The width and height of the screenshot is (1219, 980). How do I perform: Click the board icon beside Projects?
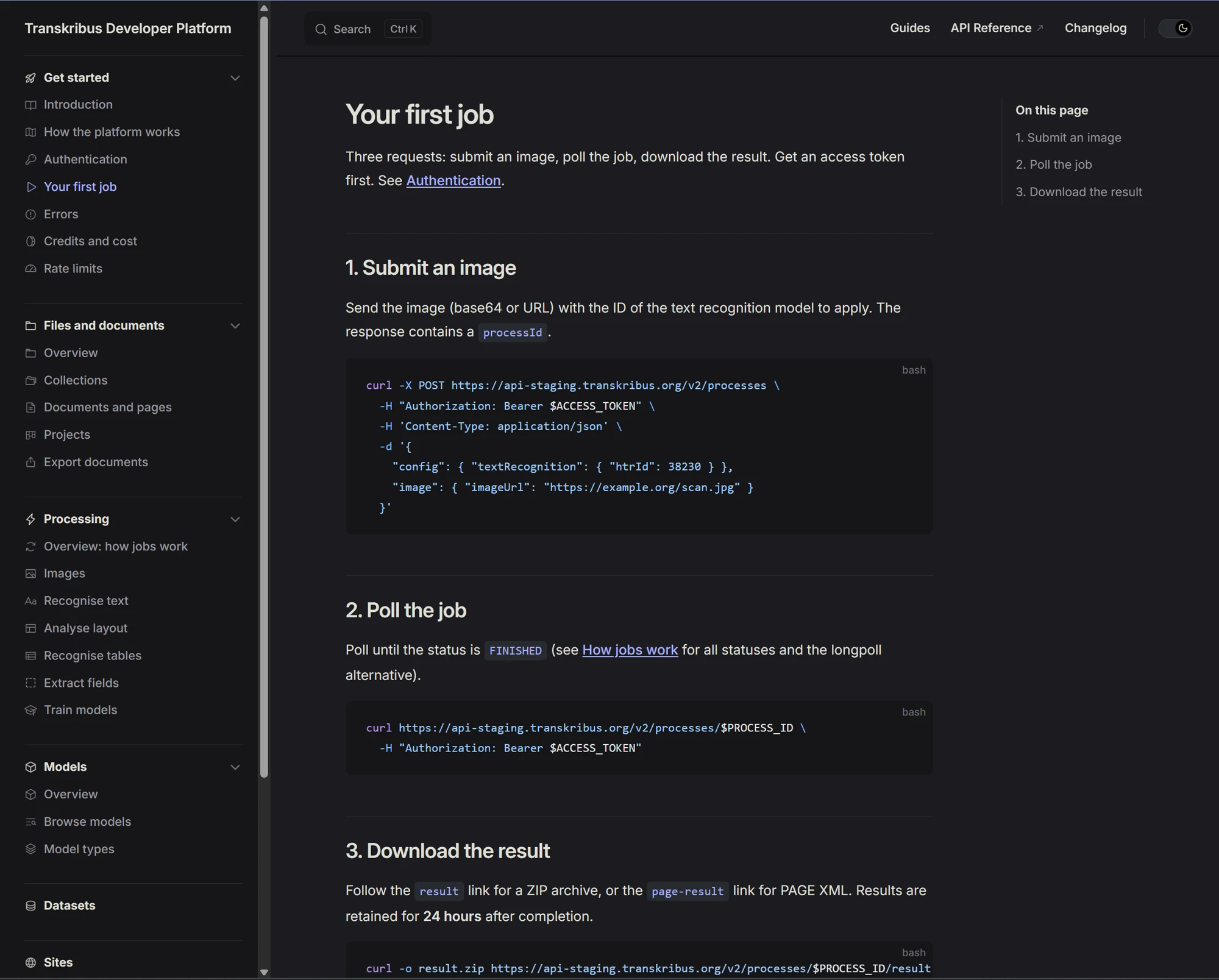click(x=30, y=435)
